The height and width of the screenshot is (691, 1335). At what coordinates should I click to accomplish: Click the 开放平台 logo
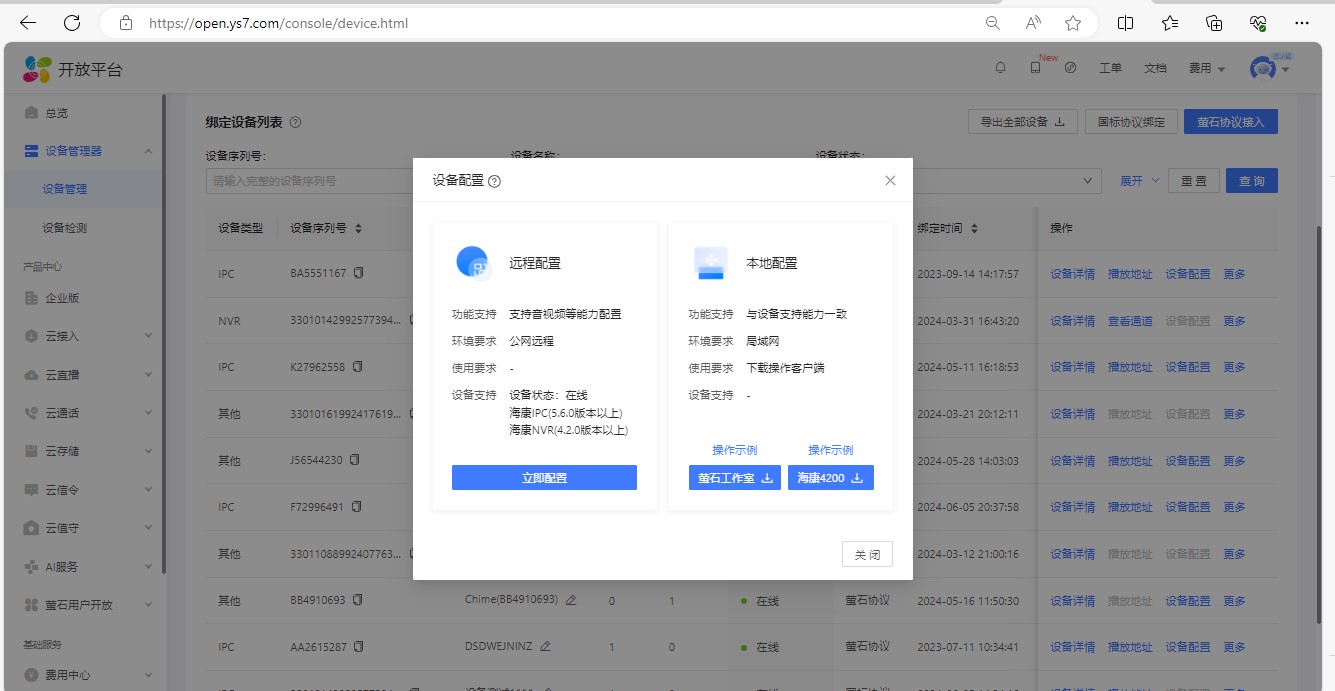[74, 69]
